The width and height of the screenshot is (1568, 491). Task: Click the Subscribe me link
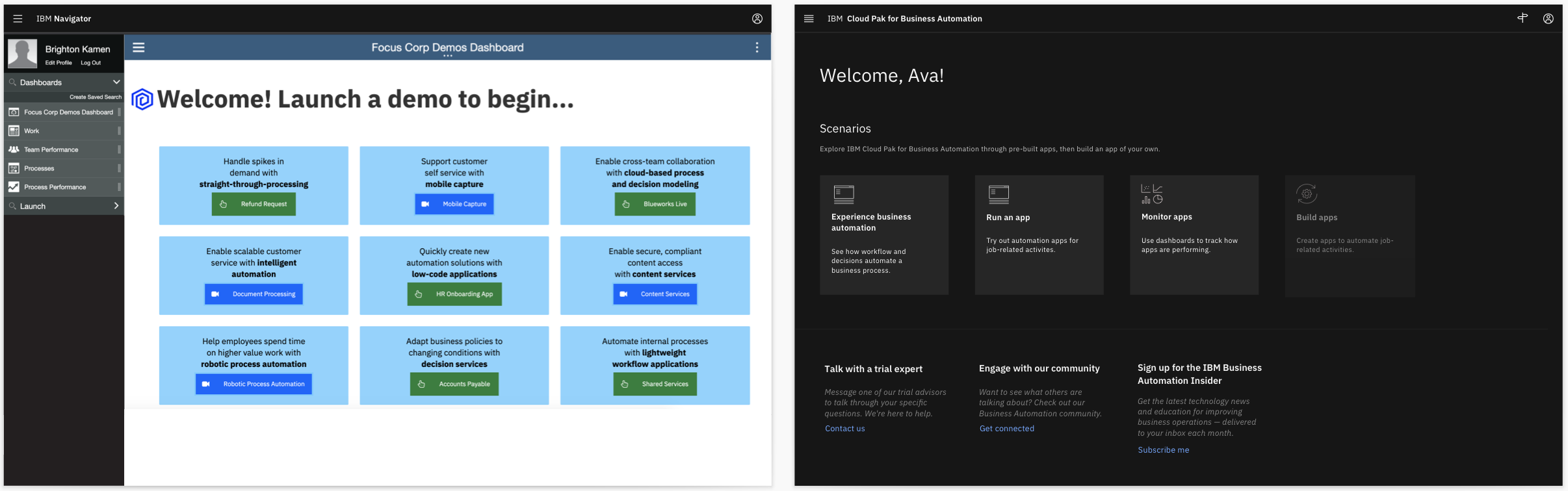click(1164, 450)
